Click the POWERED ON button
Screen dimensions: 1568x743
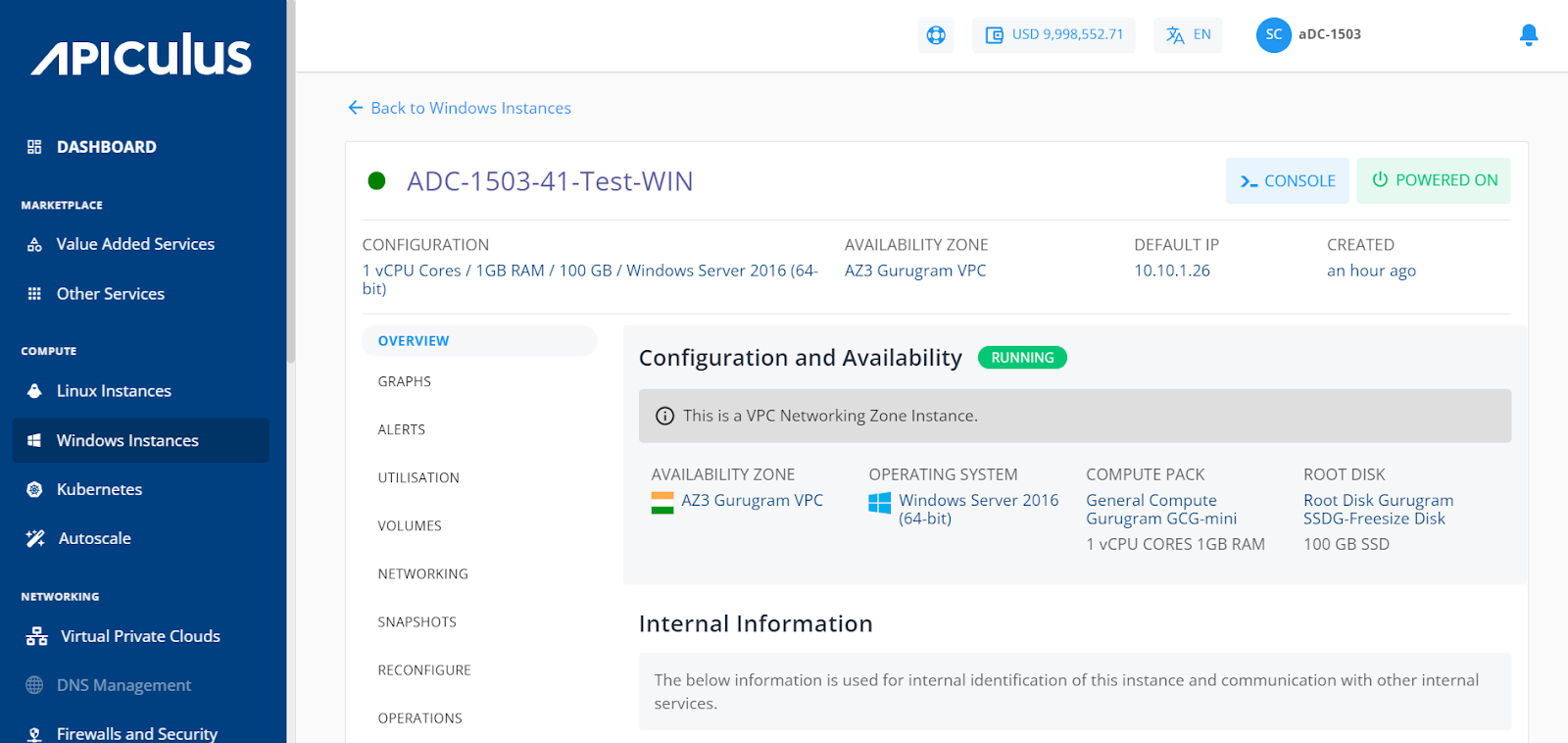pyautogui.click(x=1433, y=180)
